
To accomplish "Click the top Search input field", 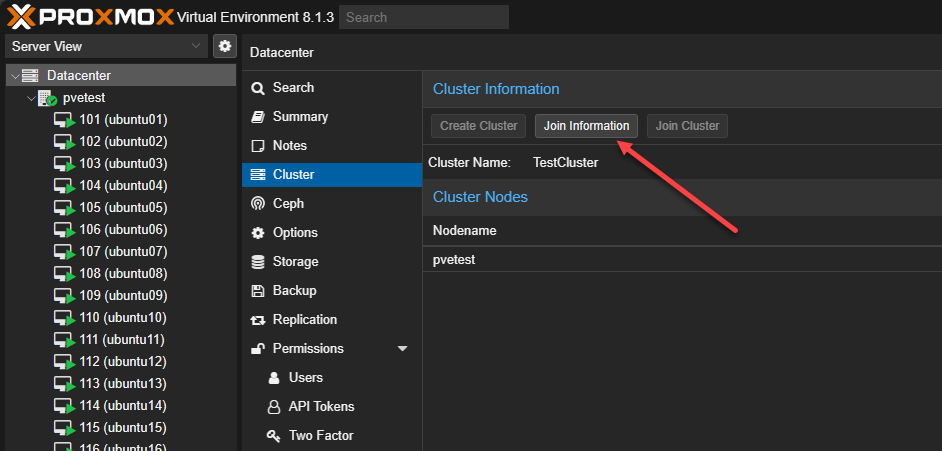I will pyautogui.click(x=423, y=17).
